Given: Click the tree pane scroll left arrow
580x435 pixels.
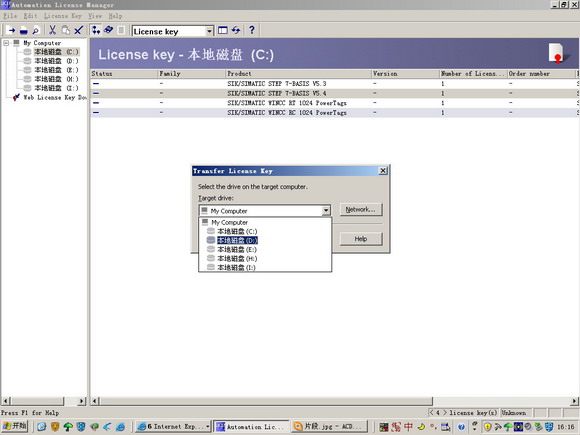Looking at the screenshot, I should point(6,401).
